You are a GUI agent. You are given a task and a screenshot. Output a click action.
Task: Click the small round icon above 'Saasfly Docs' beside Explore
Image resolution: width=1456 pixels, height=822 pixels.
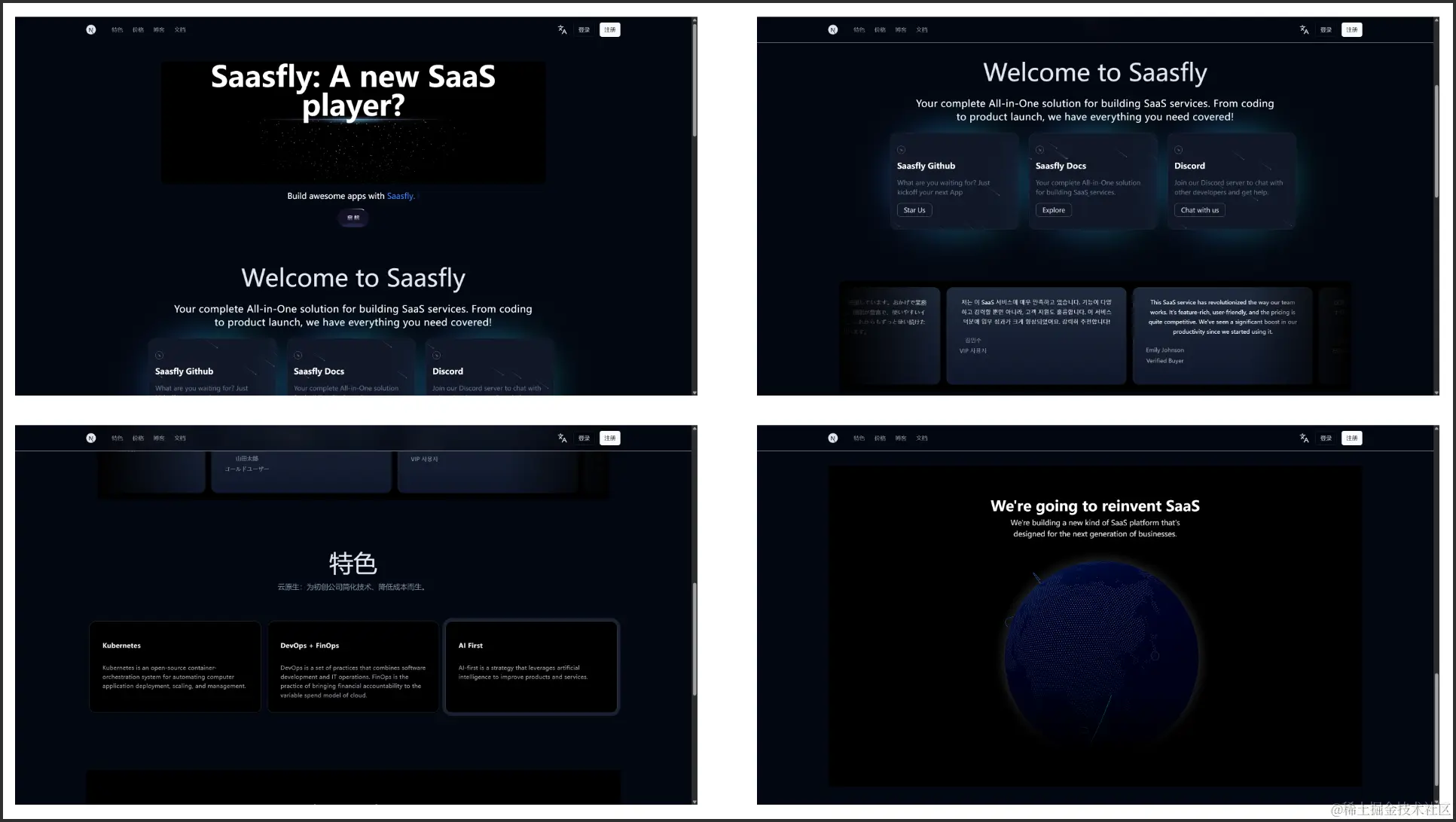pos(1039,150)
